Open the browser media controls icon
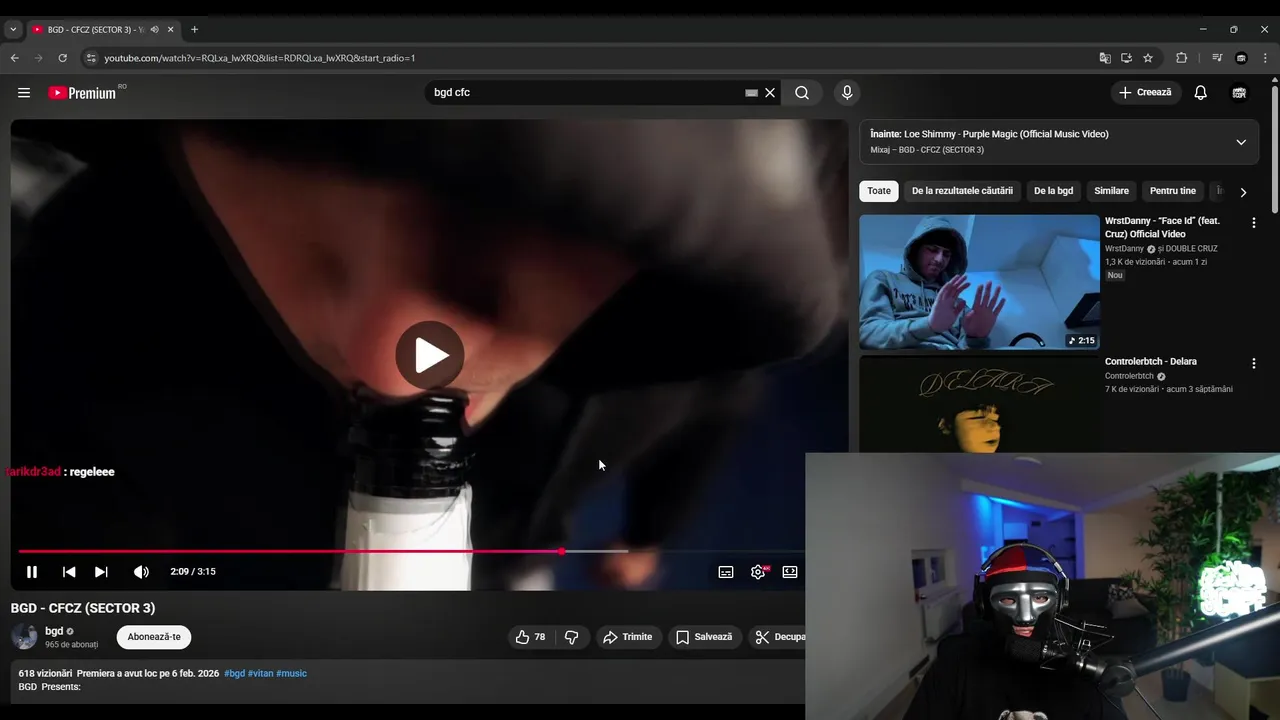The height and width of the screenshot is (720, 1280). (x=1217, y=58)
